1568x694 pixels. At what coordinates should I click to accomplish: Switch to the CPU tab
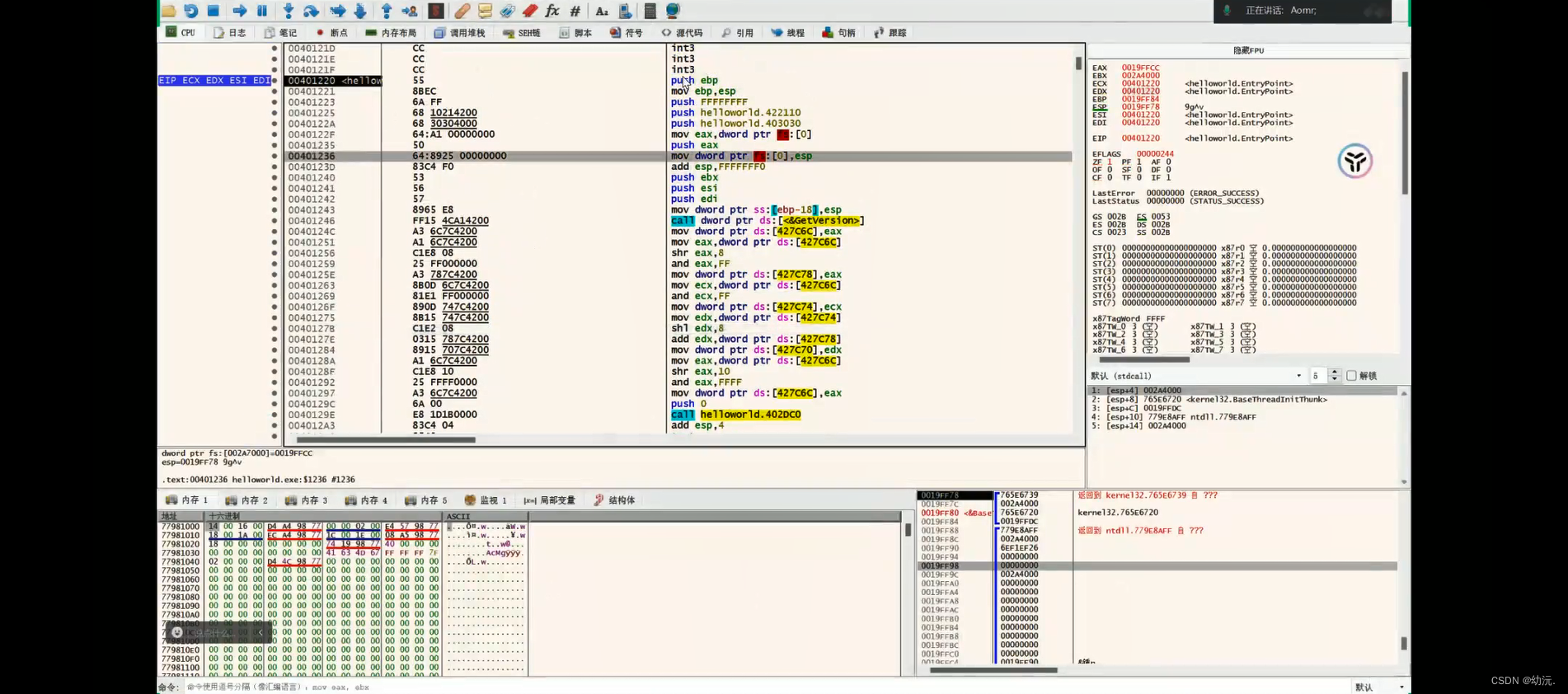[x=181, y=32]
